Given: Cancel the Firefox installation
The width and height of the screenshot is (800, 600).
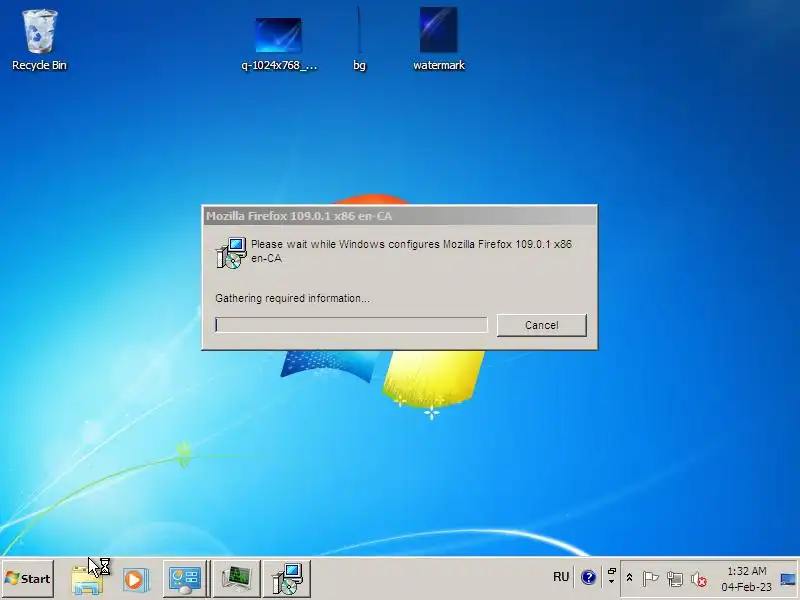Looking at the screenshot, I should pyautogui.click(x=541, y=325).
